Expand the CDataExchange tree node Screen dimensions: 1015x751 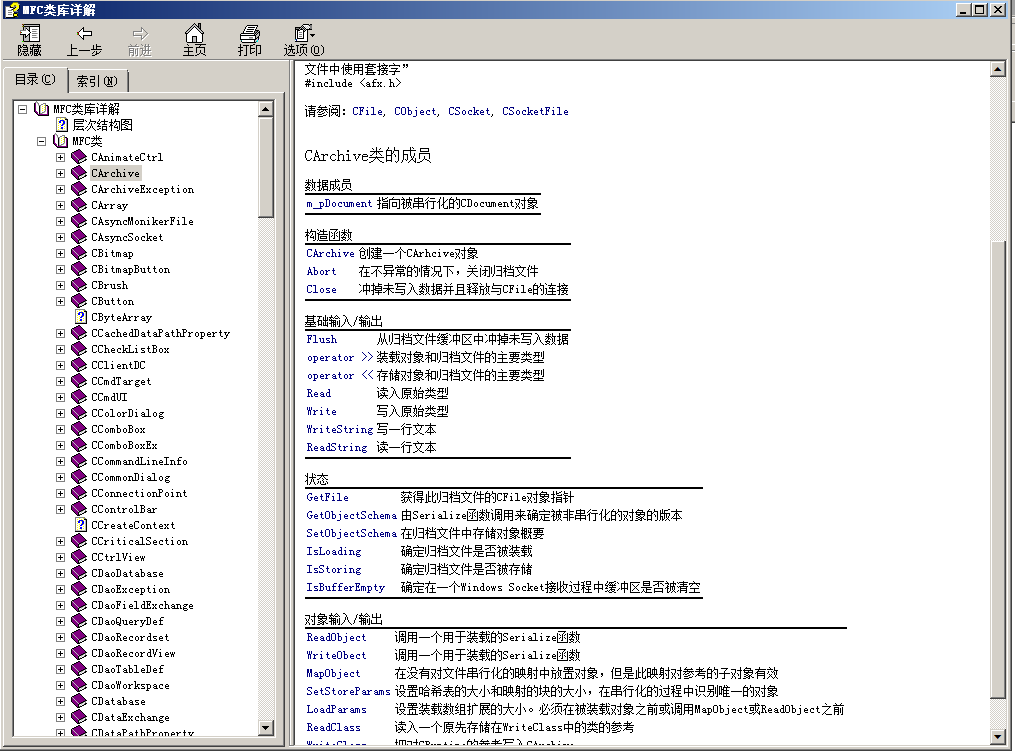pyautogui.click(x=60, y=717)
